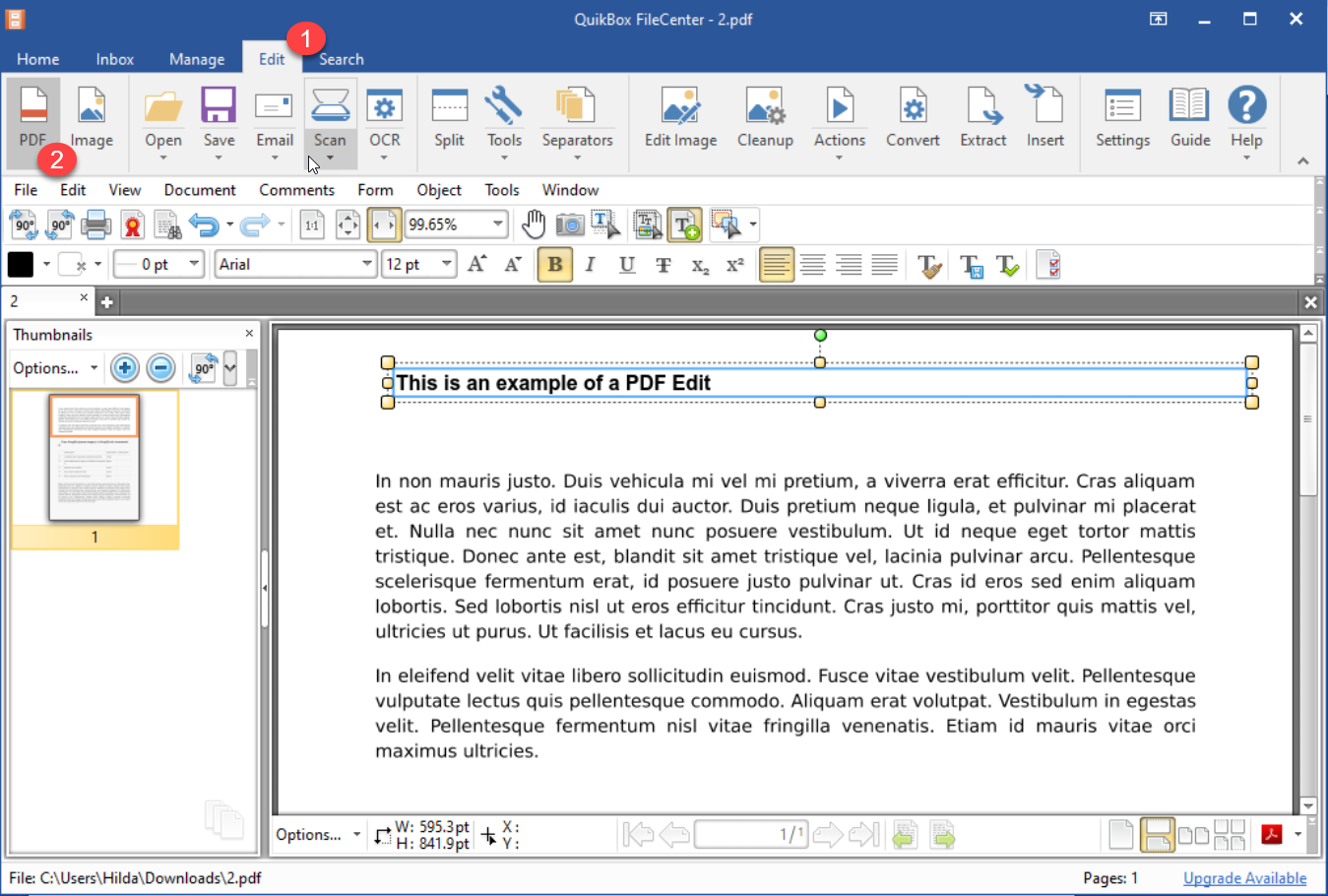Screen dimensions: 1328x896
Task: Click the Upgrade Available link
Action: pyautogui.click(x=1244, y=878)
